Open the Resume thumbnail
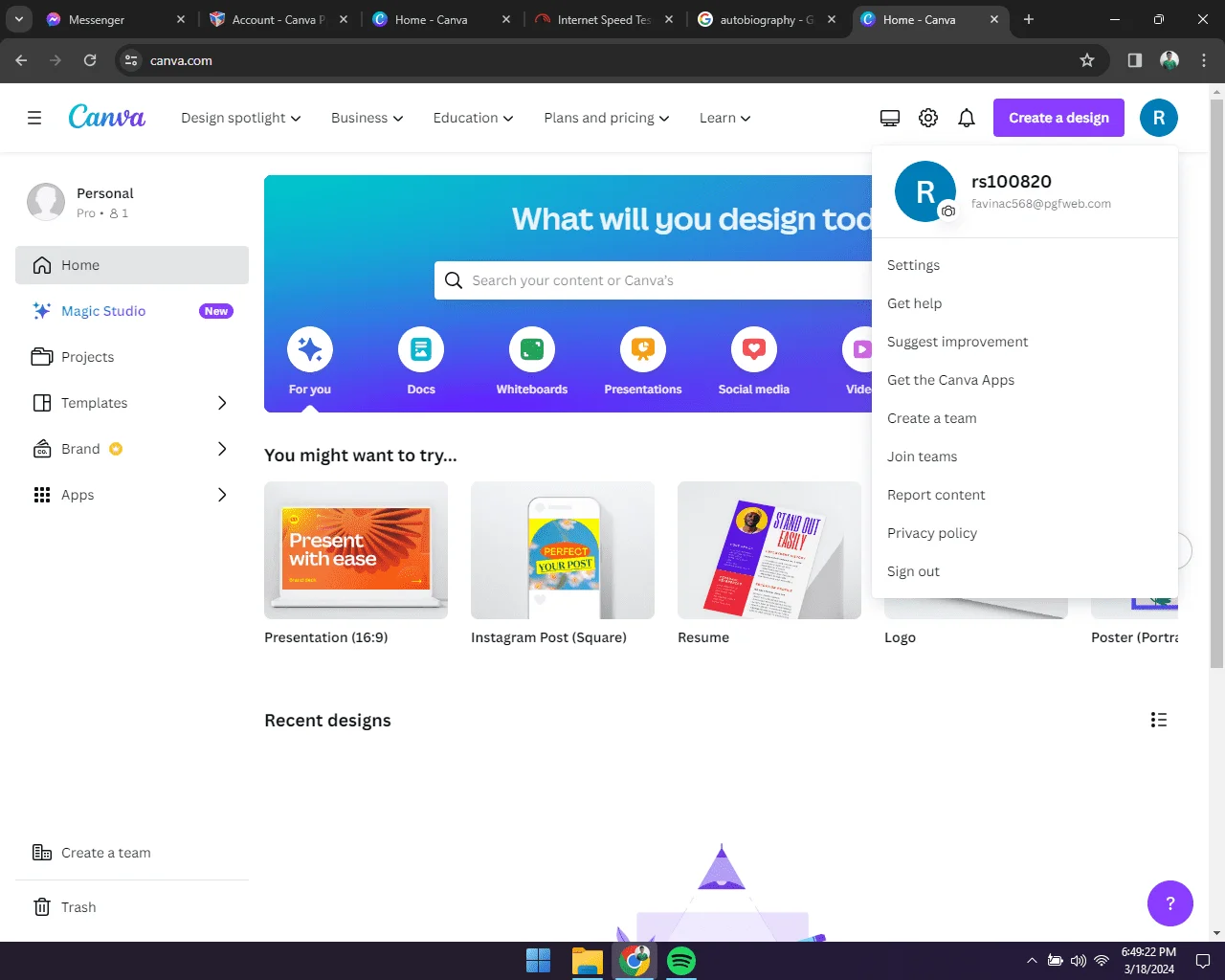This screenshot has width=1225, height=980. [x=769, y=550]
